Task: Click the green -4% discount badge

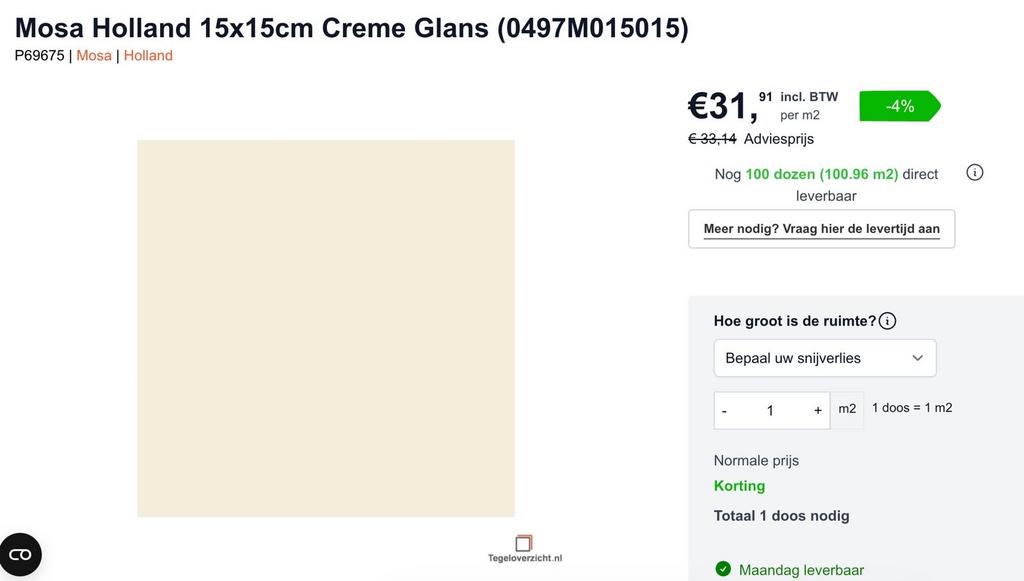Action: pyautogui.click(x=899, y=106)
